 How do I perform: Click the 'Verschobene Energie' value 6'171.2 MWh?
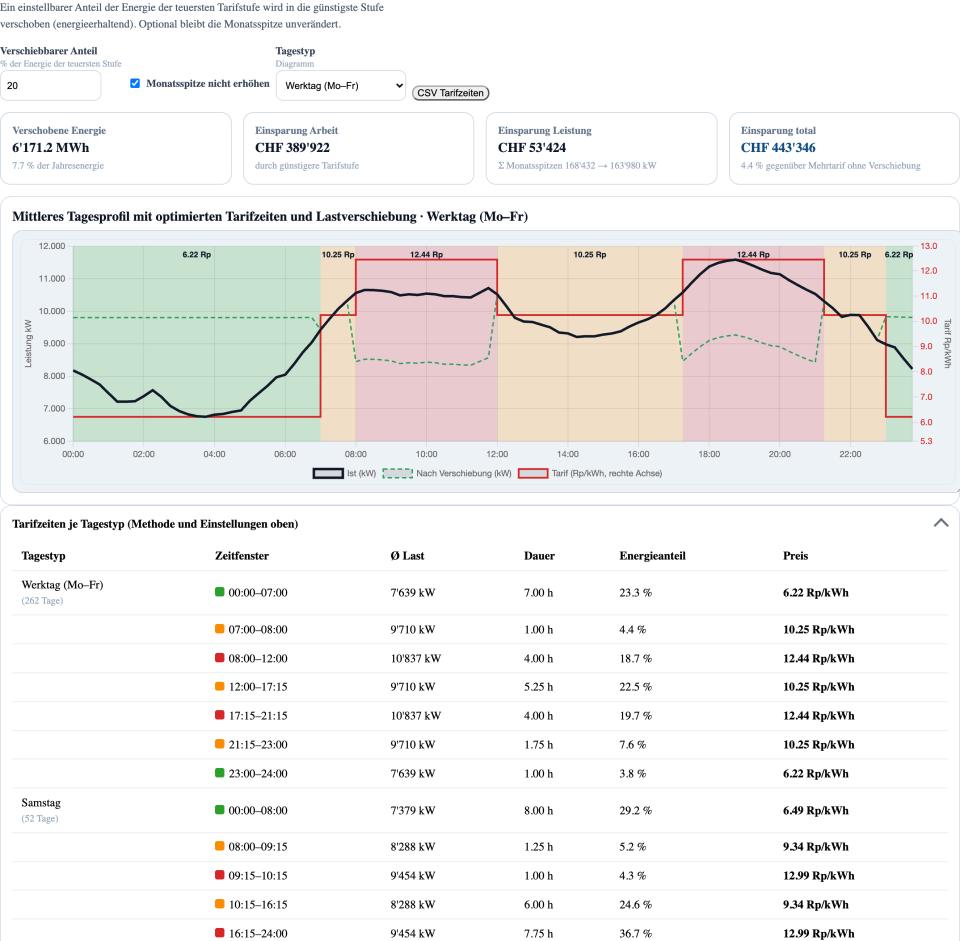pyautogui.click(x=51, y=148)
